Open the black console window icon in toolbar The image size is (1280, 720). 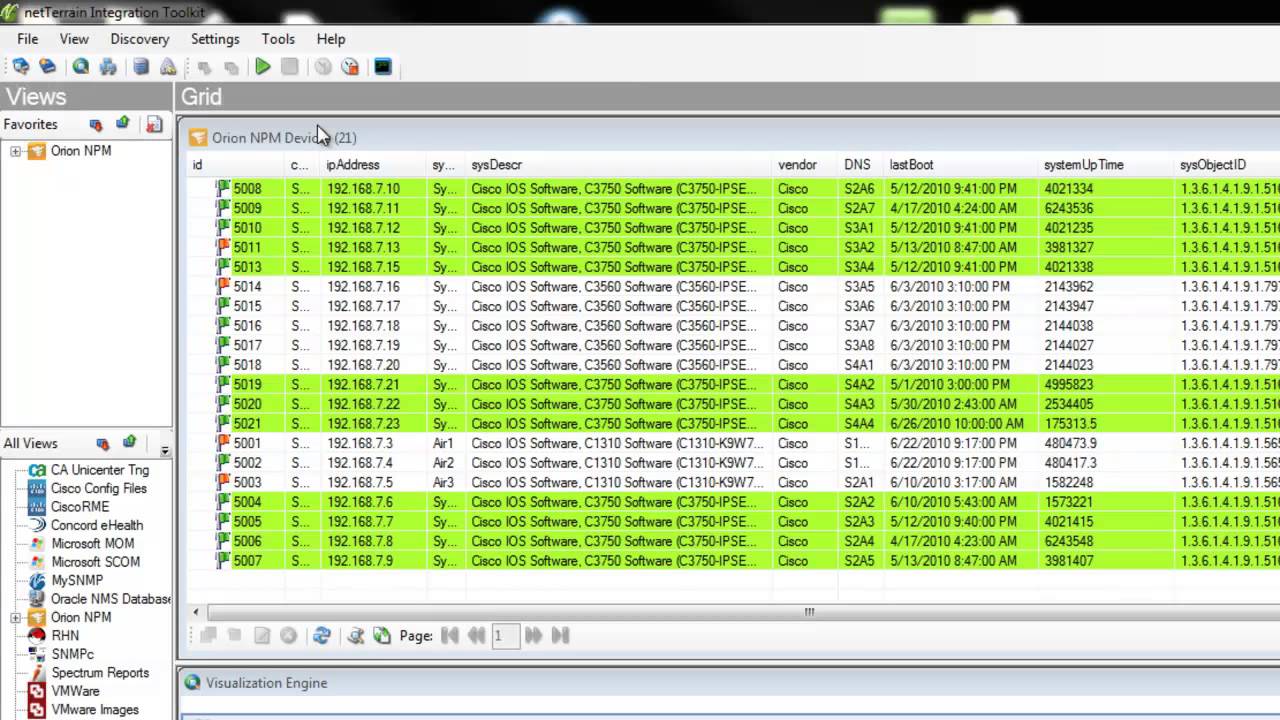click(383, 67)
